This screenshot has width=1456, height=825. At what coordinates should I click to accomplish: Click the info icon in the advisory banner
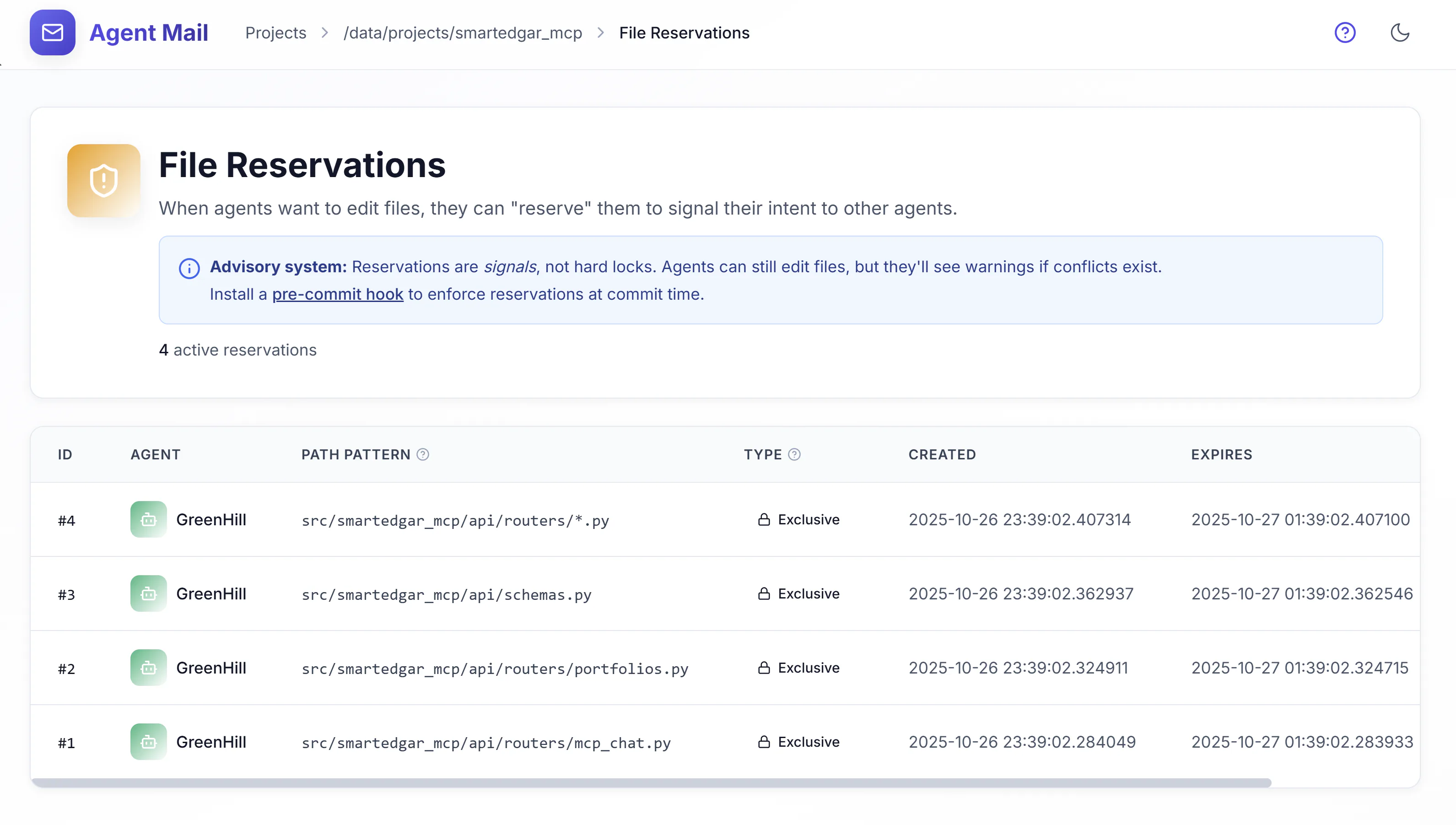[x=189, y=268]
